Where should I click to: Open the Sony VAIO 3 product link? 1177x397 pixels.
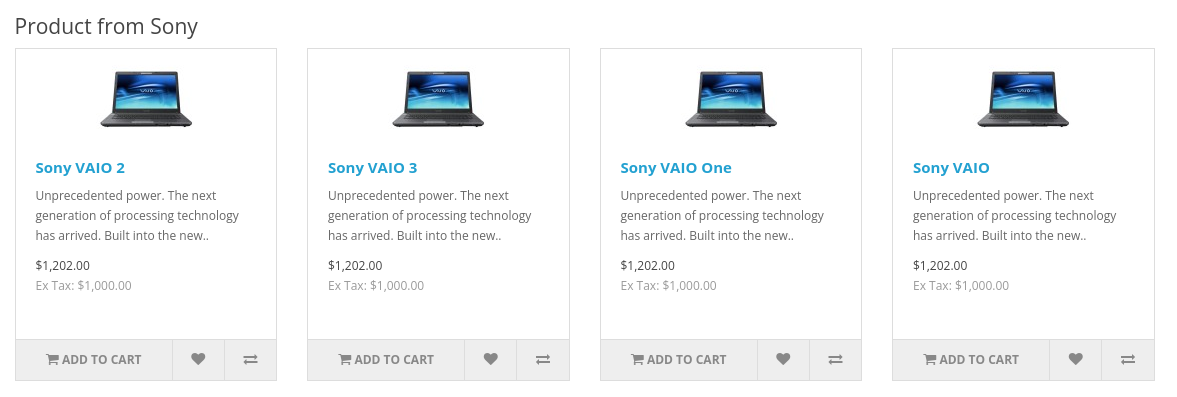(372, 168)
